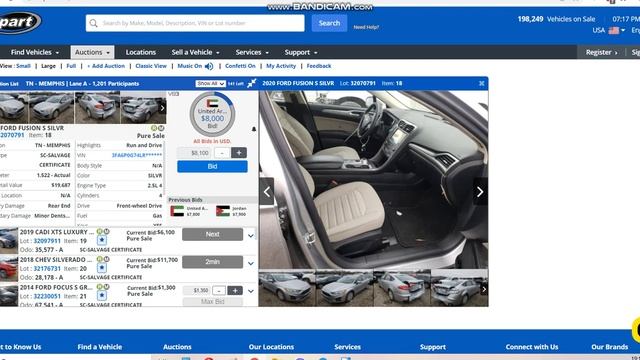The width and height of the screenshot is (640, 360).
Task: Click the status icons beside 2018 Chev Silverado
Action: pyautogui.click(x=103, y=259)
